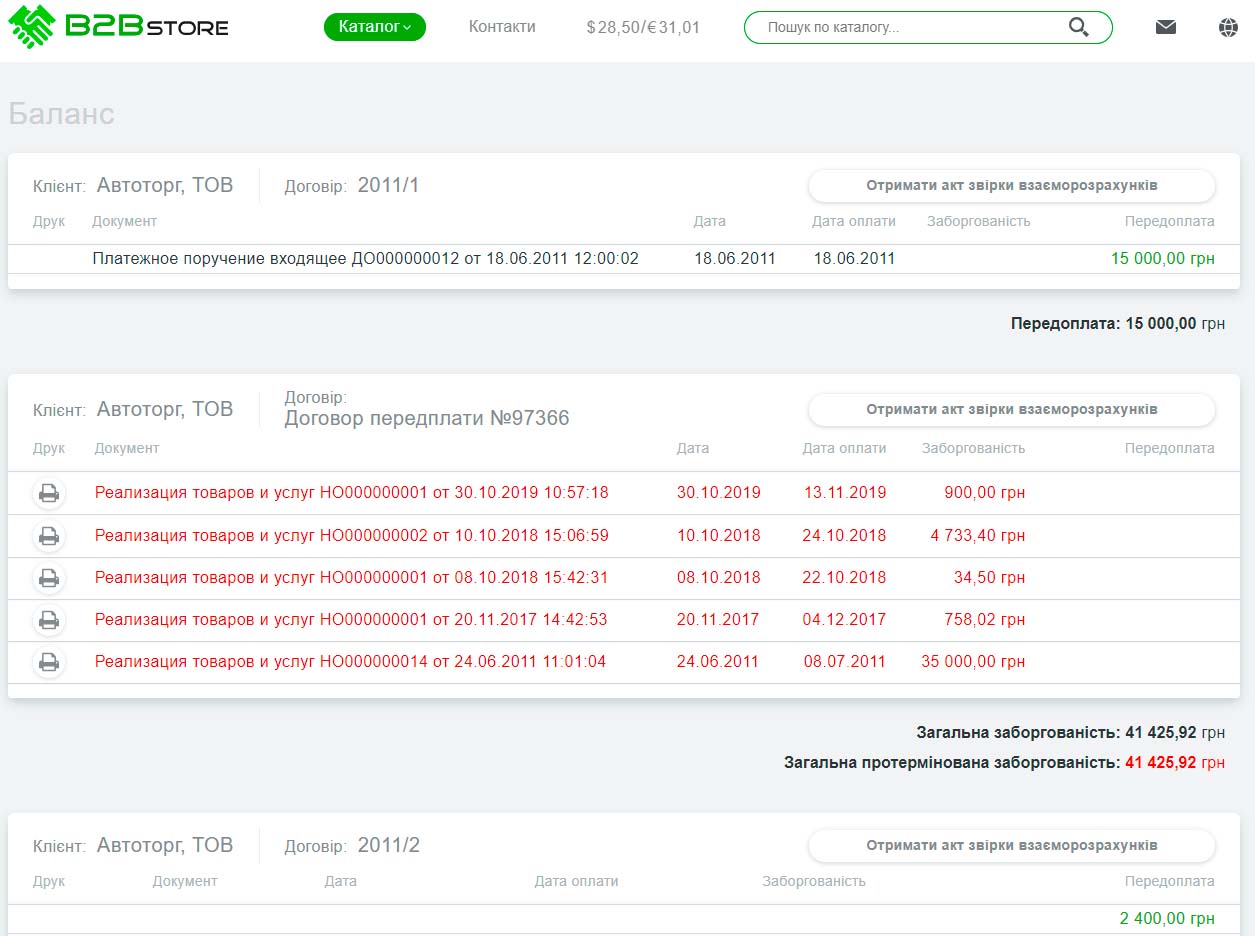Open the Контакти page
Image resolution: width=1255 pixels, height=936 pixels.
tap(502, 27)
